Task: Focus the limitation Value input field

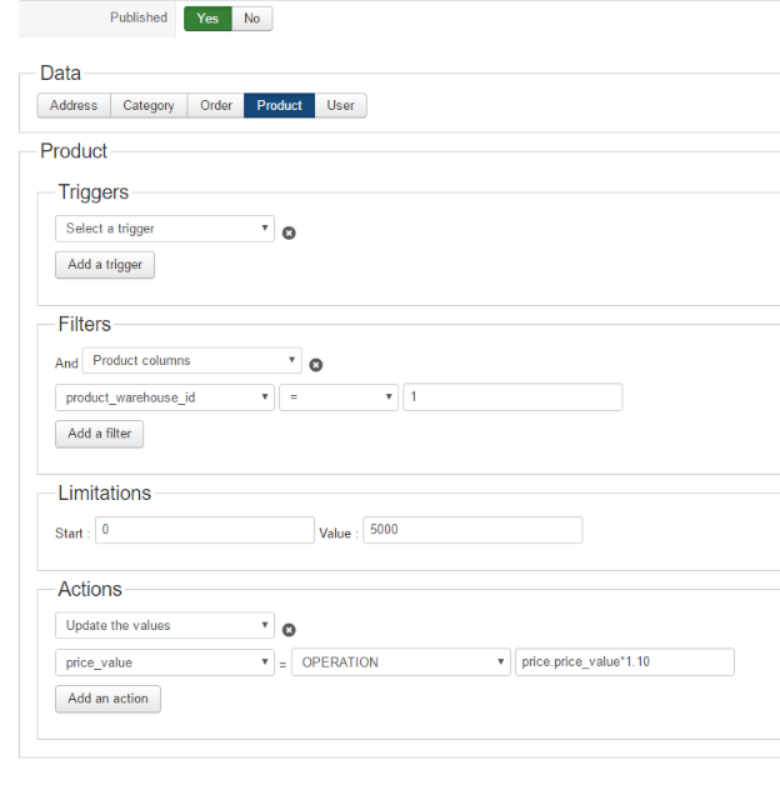Action: click(472, 530)
